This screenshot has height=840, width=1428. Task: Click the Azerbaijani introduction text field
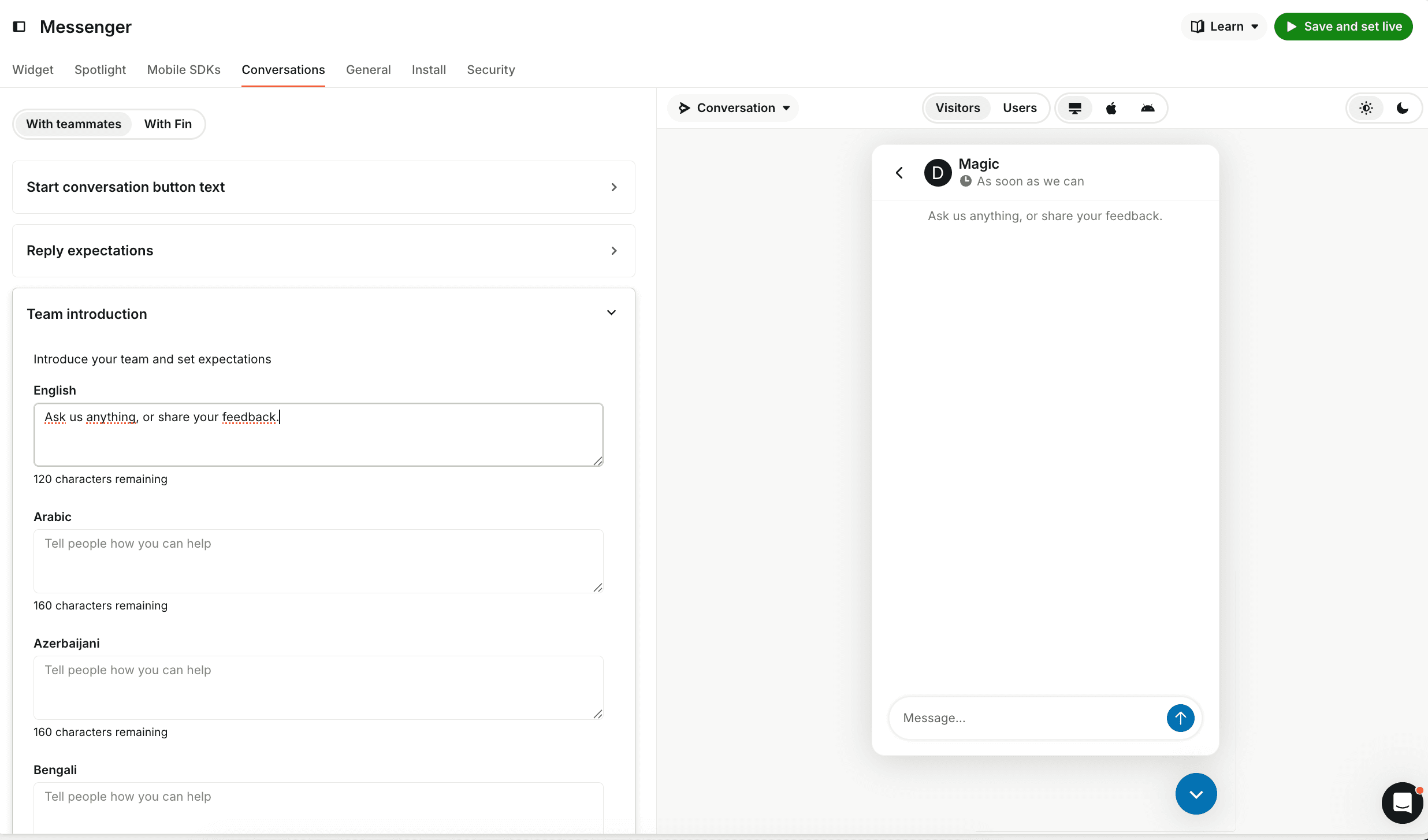[x=318, y=687]
